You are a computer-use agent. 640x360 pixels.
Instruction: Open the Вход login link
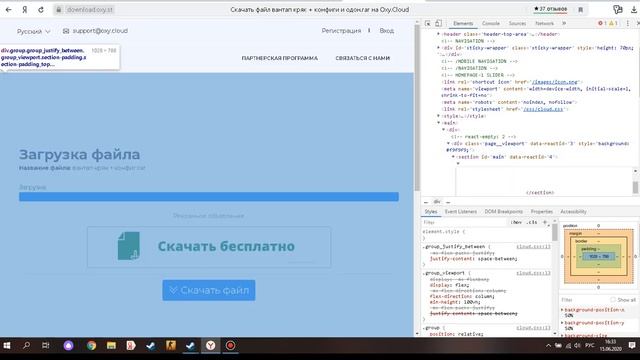click(x=387, y=31)
